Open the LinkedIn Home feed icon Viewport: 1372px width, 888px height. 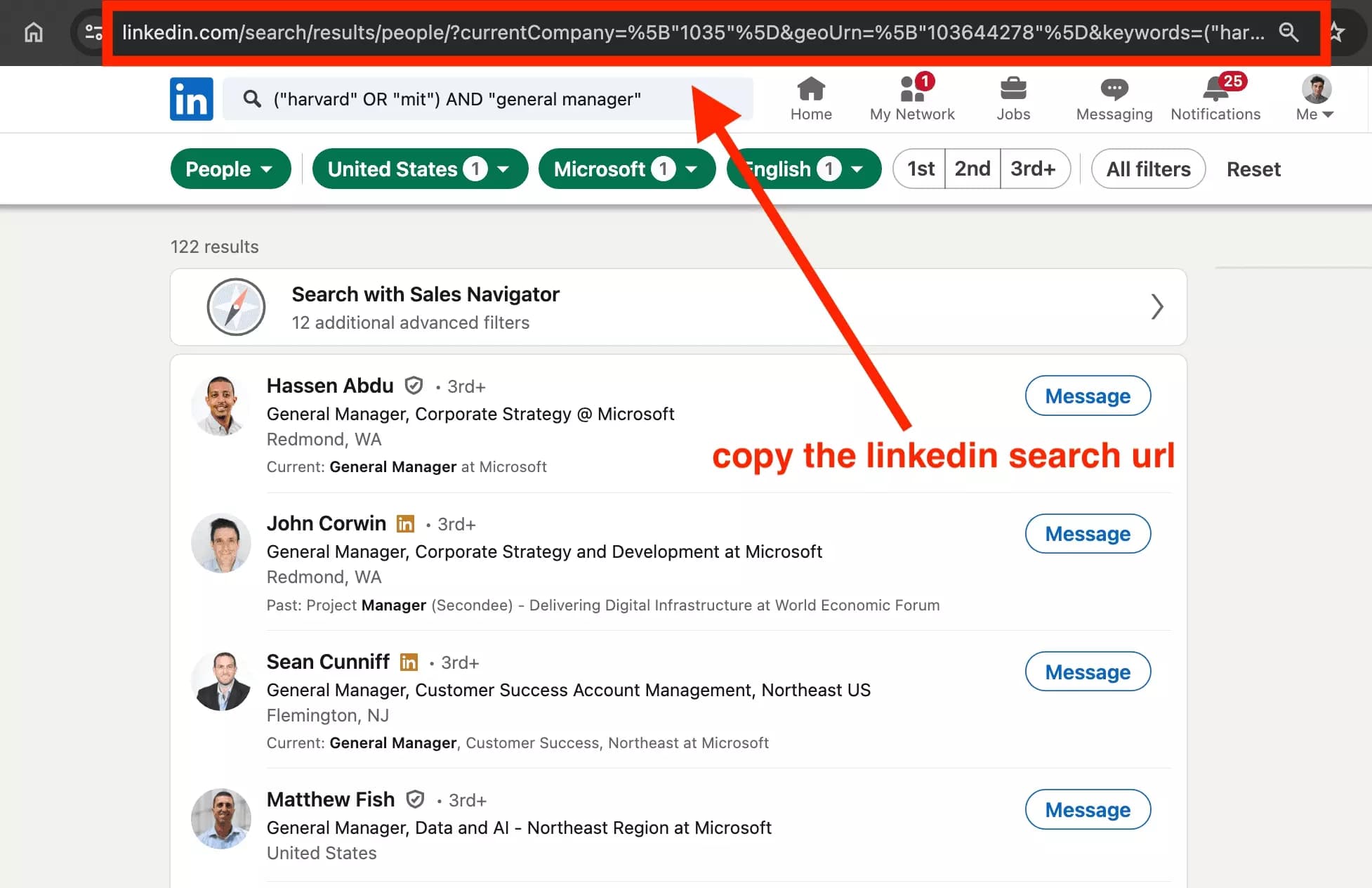click(x=811, y=98)
